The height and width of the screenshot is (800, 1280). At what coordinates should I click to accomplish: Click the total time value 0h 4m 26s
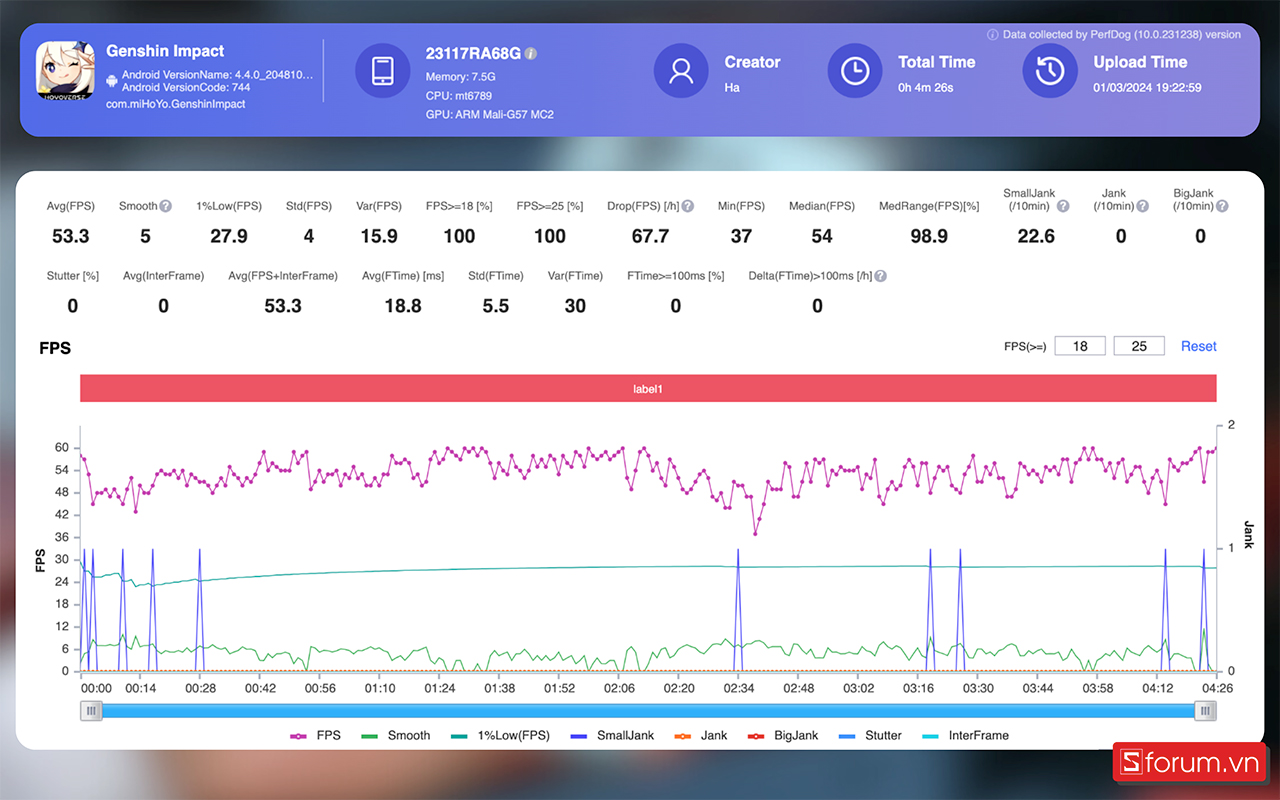point(926,88)
